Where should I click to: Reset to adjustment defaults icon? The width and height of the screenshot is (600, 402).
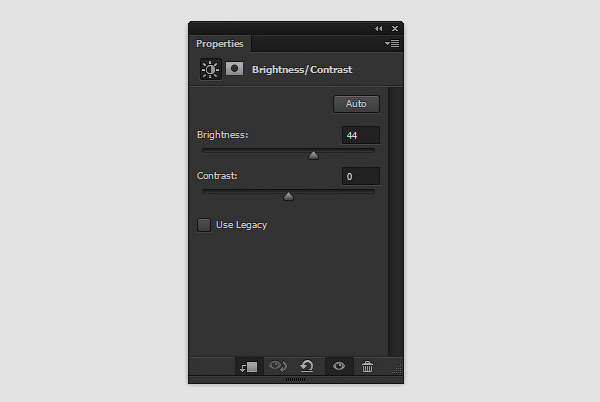click(x=307, y=366)
